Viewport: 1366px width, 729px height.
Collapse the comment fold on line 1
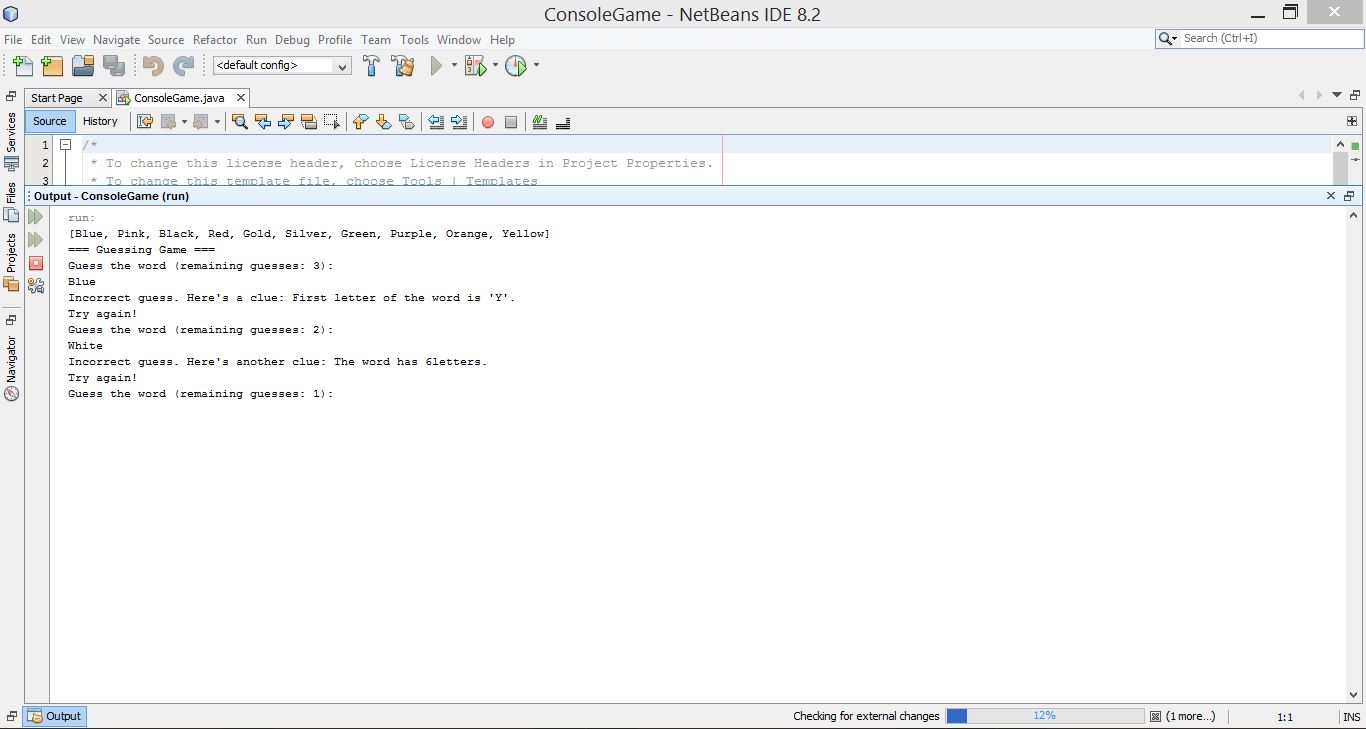point(65,145)
